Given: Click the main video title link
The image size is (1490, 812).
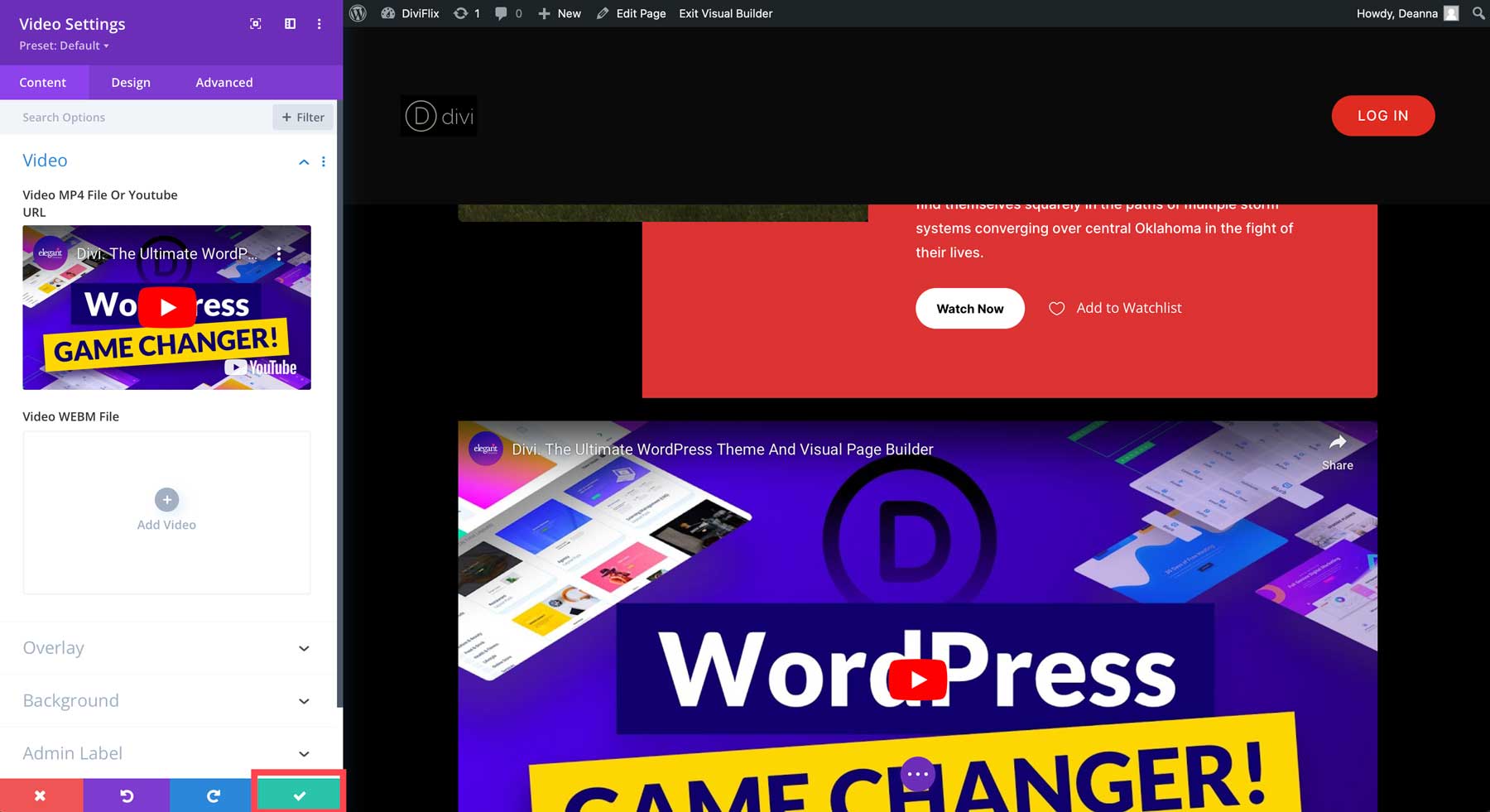Looking at the screenshot, I should click(x=723, y=449).
